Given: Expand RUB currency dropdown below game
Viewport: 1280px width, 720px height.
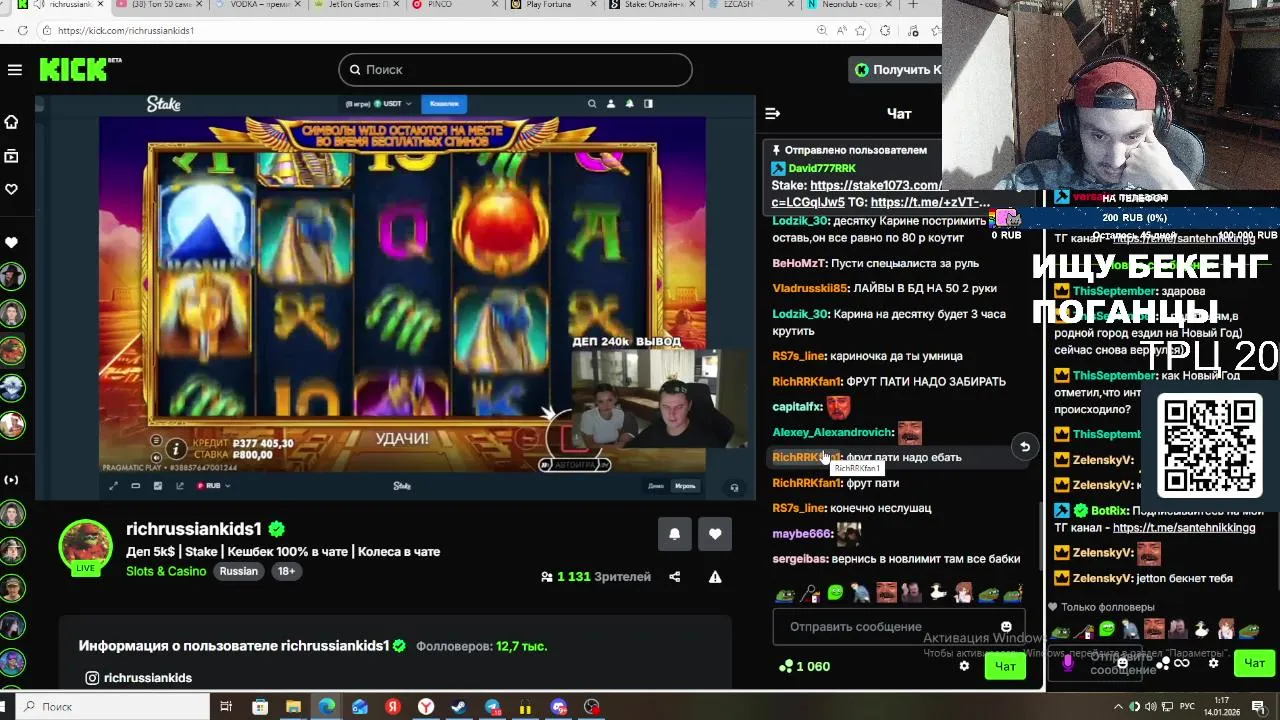Looking at the screenshot, I should click(213, 486).
